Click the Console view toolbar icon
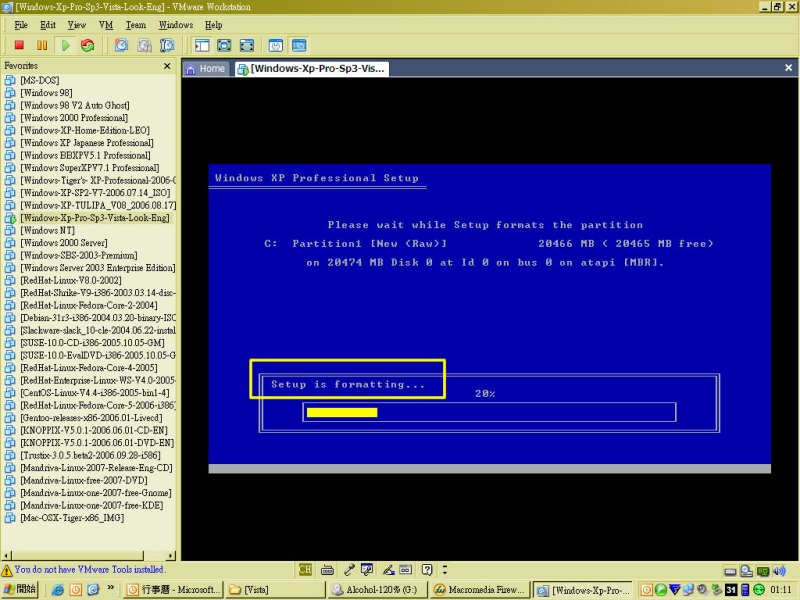This screenshot has height=600, width=800. 299,45
